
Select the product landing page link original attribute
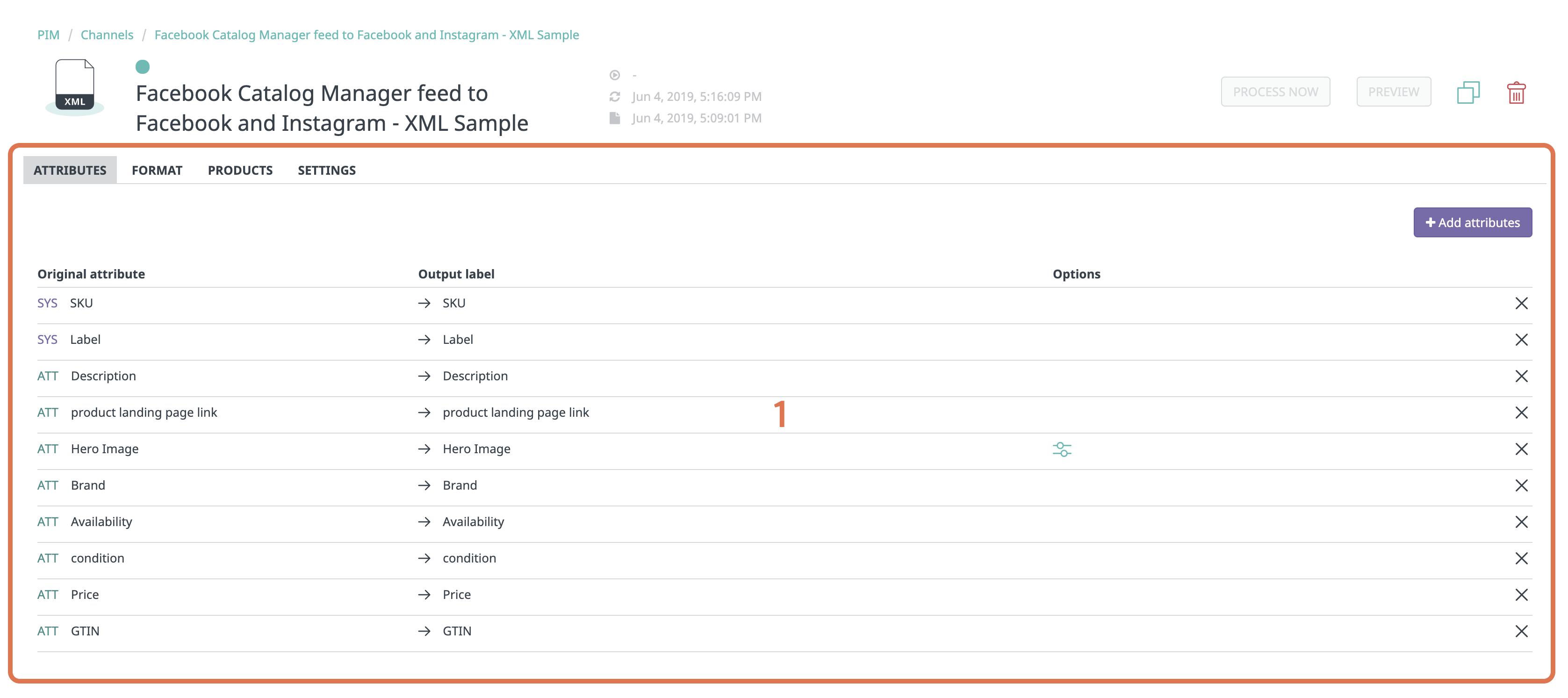pos(144,413)
